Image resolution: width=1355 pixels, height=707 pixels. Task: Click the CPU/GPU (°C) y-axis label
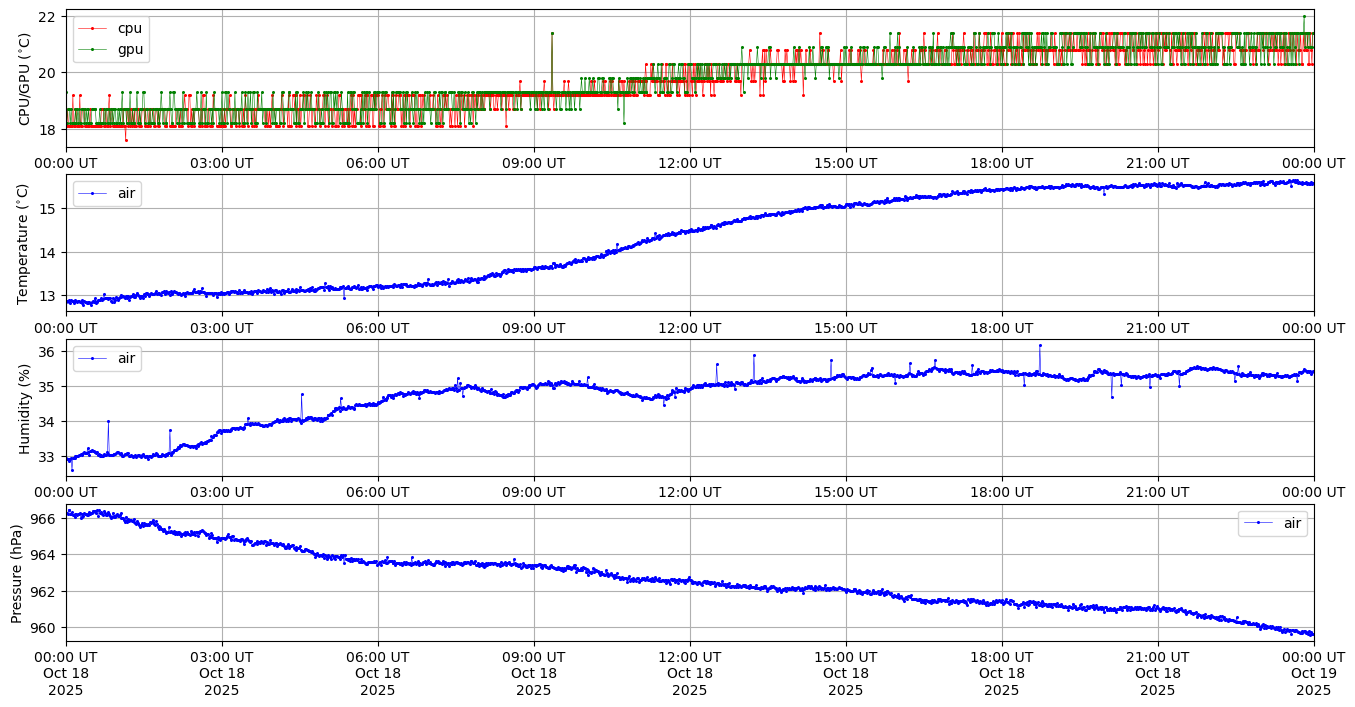[25, 79]
